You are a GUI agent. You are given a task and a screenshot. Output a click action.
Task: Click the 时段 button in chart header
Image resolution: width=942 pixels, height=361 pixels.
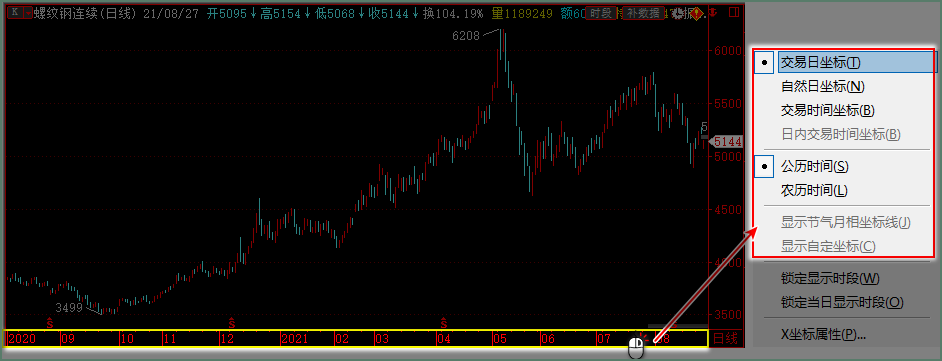pyautogui.click(x=600, y=13)
